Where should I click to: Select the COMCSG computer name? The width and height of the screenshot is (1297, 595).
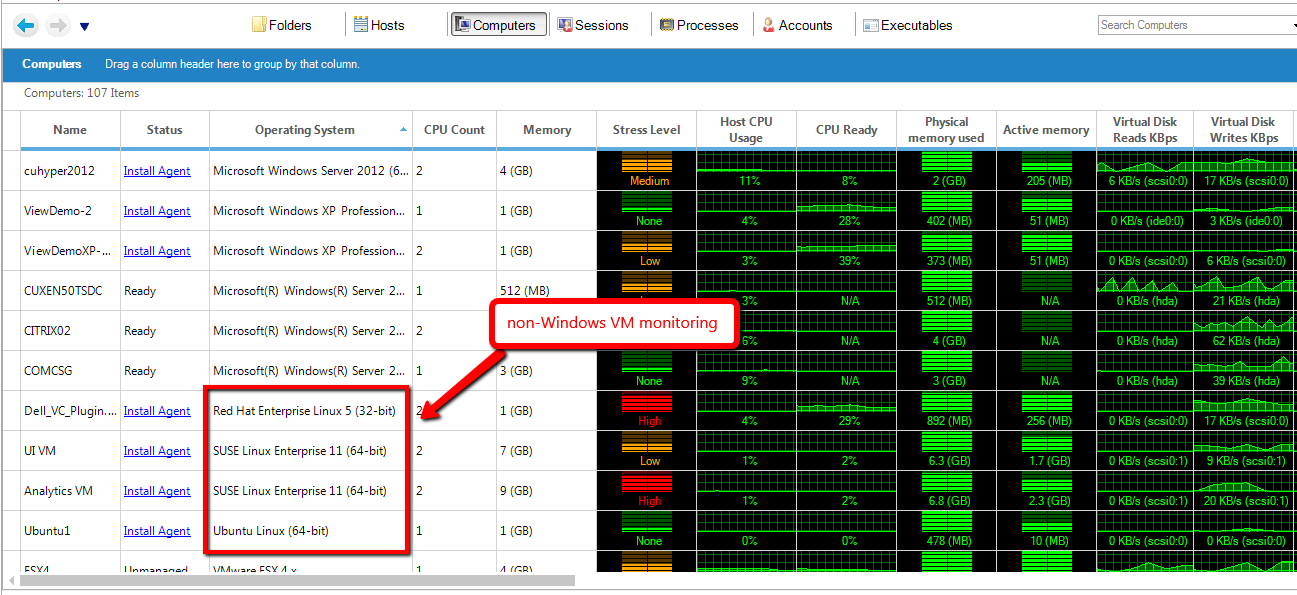pyautogui.click(x=46, y=371)
